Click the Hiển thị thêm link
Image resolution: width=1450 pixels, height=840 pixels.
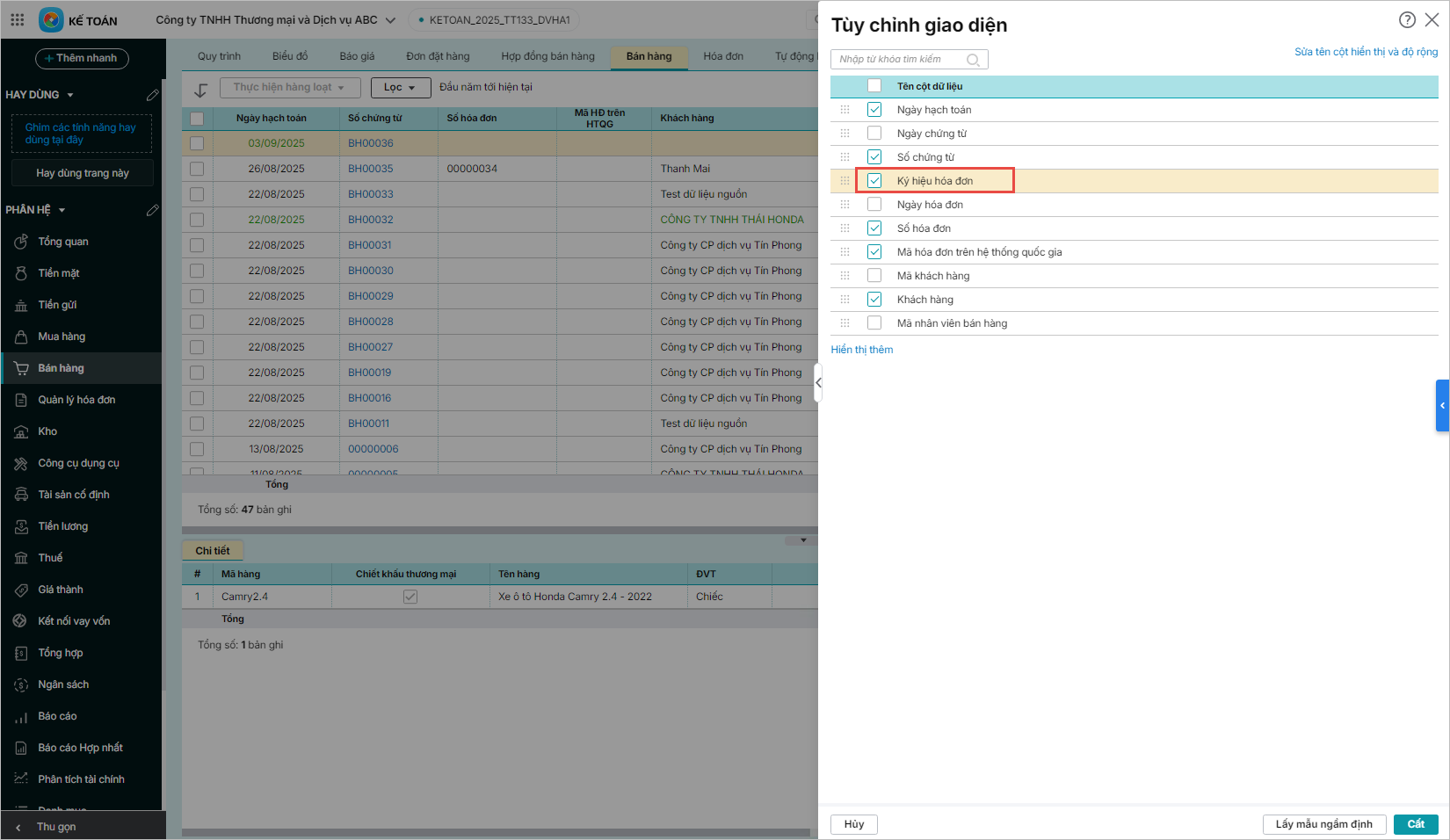coord(861,350)
